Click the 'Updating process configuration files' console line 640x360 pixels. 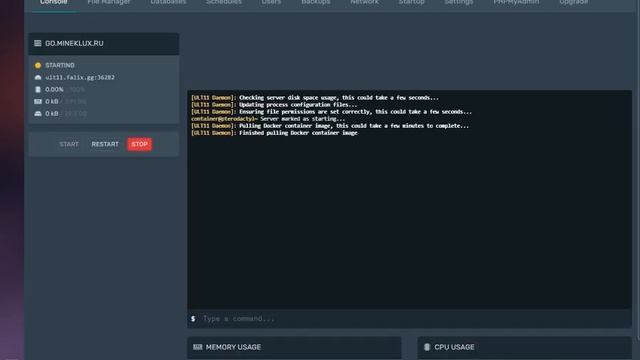coord(274,105)
